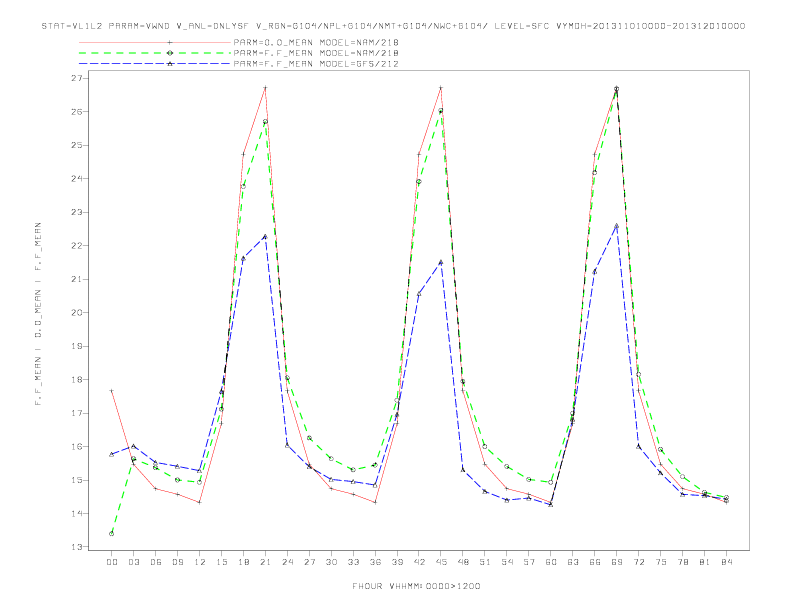Click x-axis tick label 09
792x612 pixels.
[x=177, y=562]
